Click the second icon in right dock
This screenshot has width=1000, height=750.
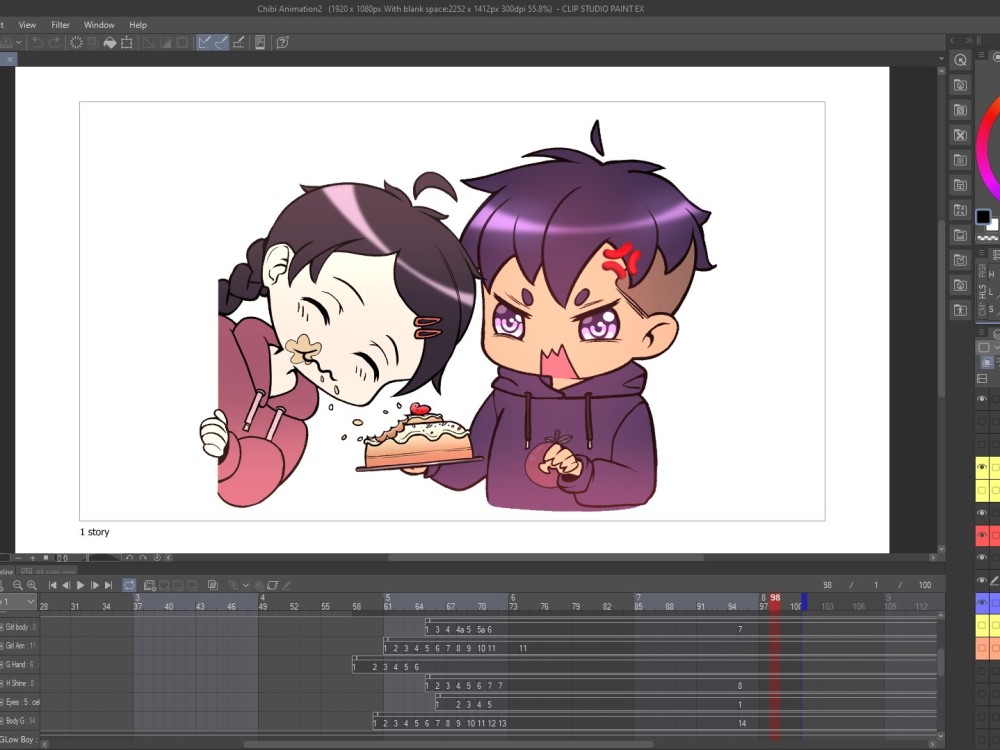(x=960, y=85)
